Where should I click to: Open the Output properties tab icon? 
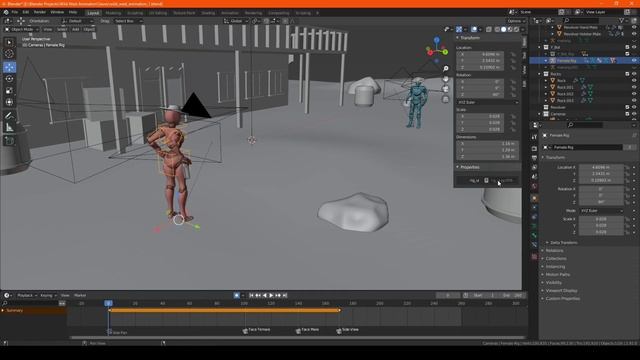click(x=534, y=158)
